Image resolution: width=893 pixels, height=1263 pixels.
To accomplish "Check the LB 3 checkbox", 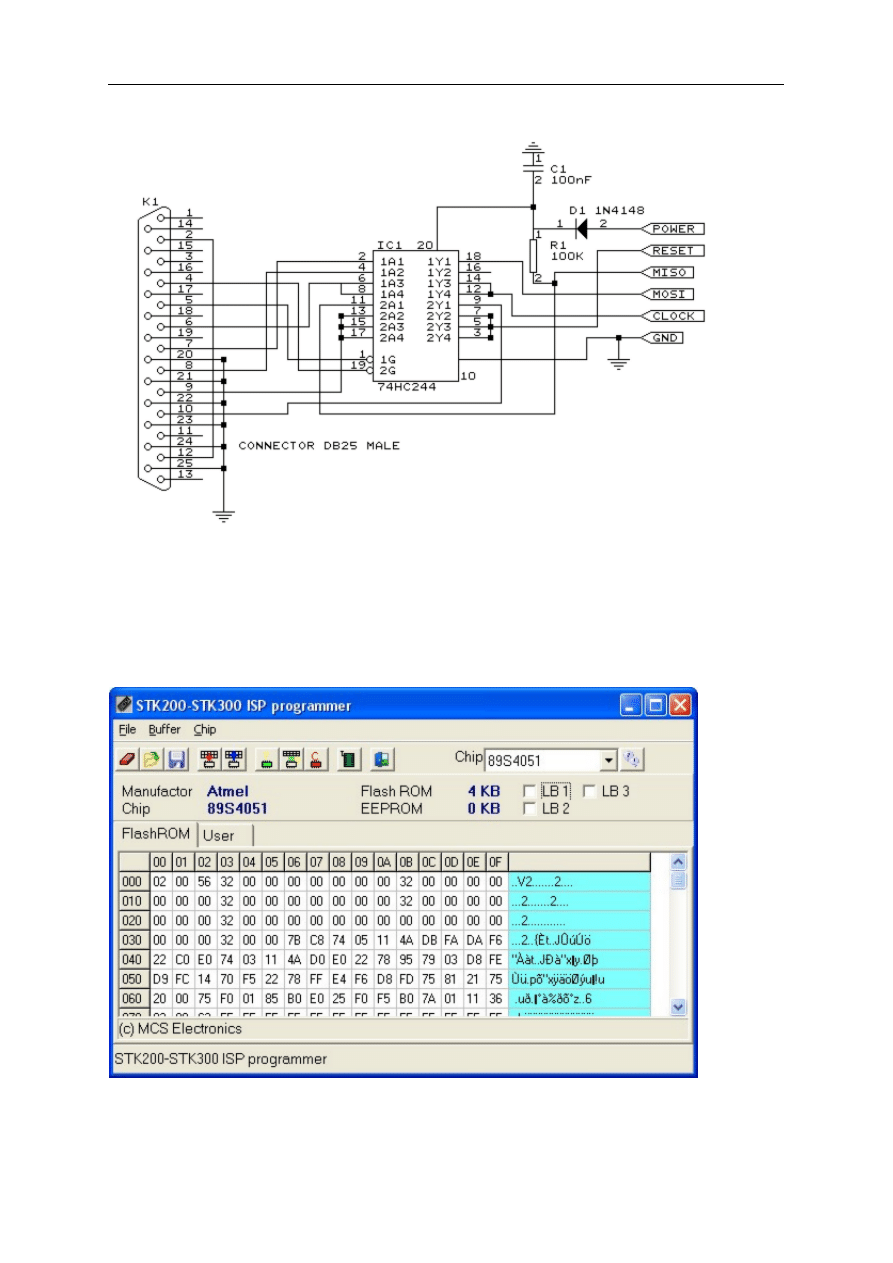I will (589, 792).
